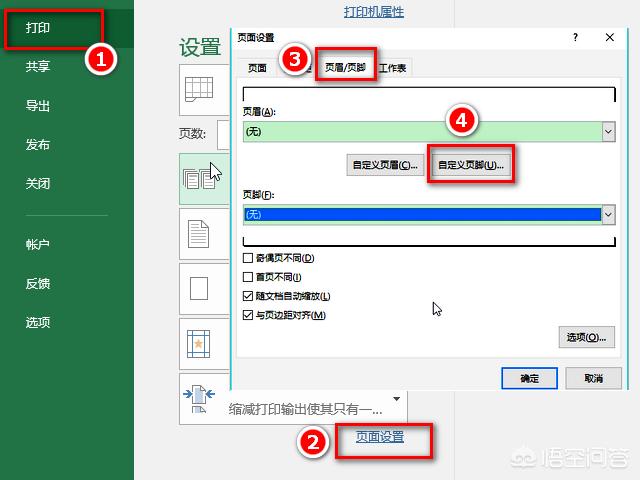Click the dialog Options (选项) button

pos(587,337)
